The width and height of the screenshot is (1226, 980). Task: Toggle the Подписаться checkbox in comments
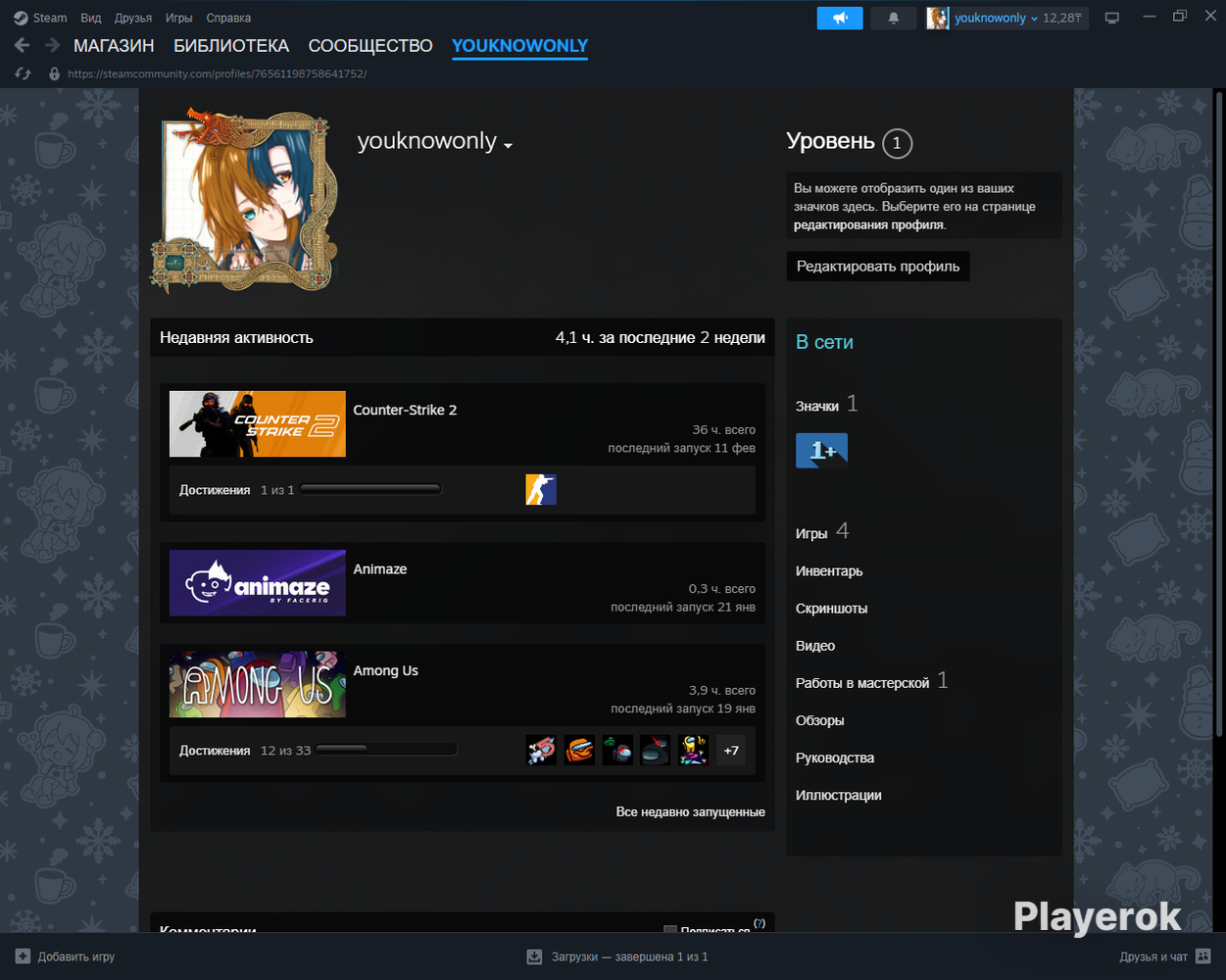tap(670, 930)
